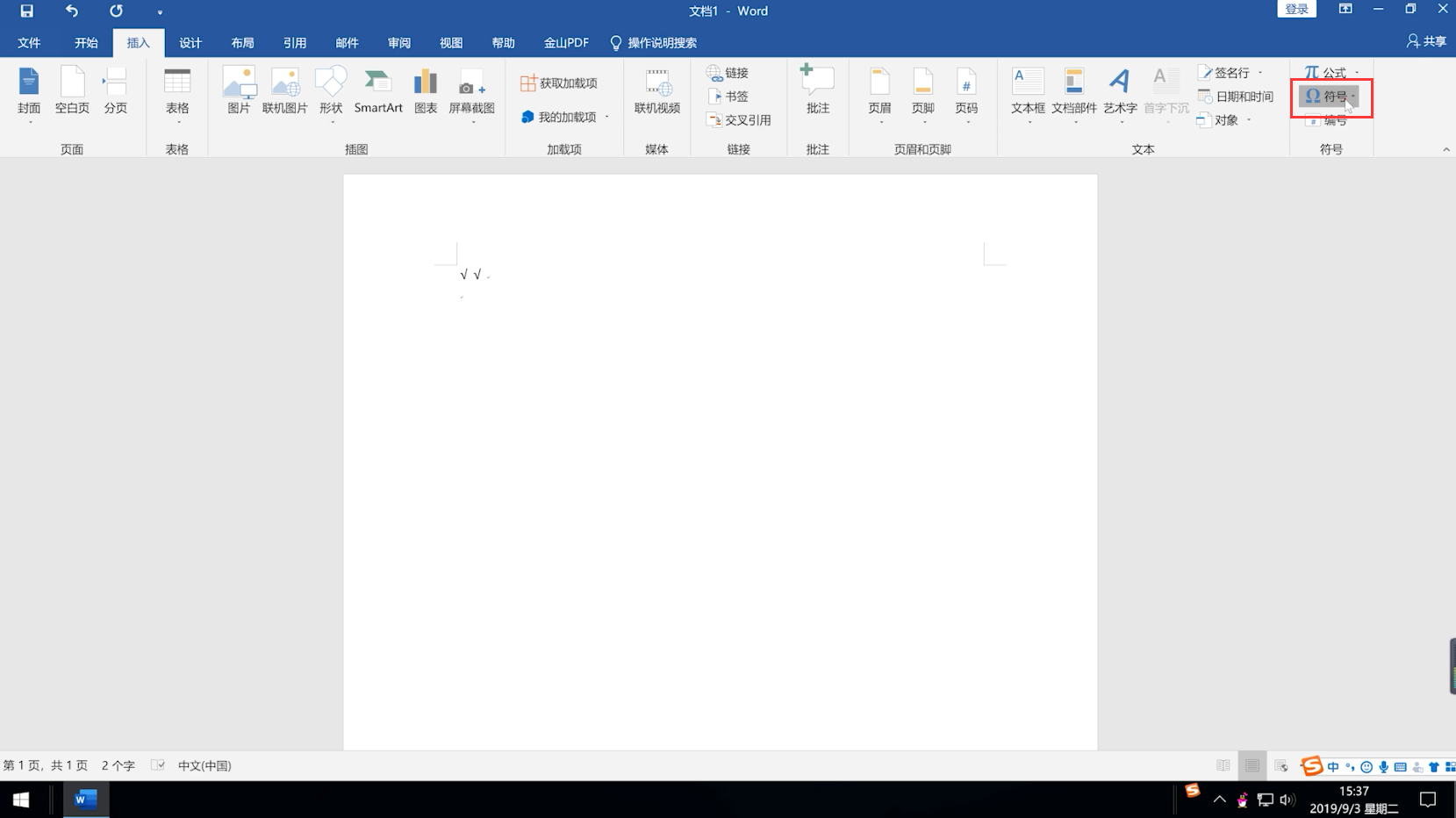
Task: Open the volume control in system tray
Action: (1287, 800)
